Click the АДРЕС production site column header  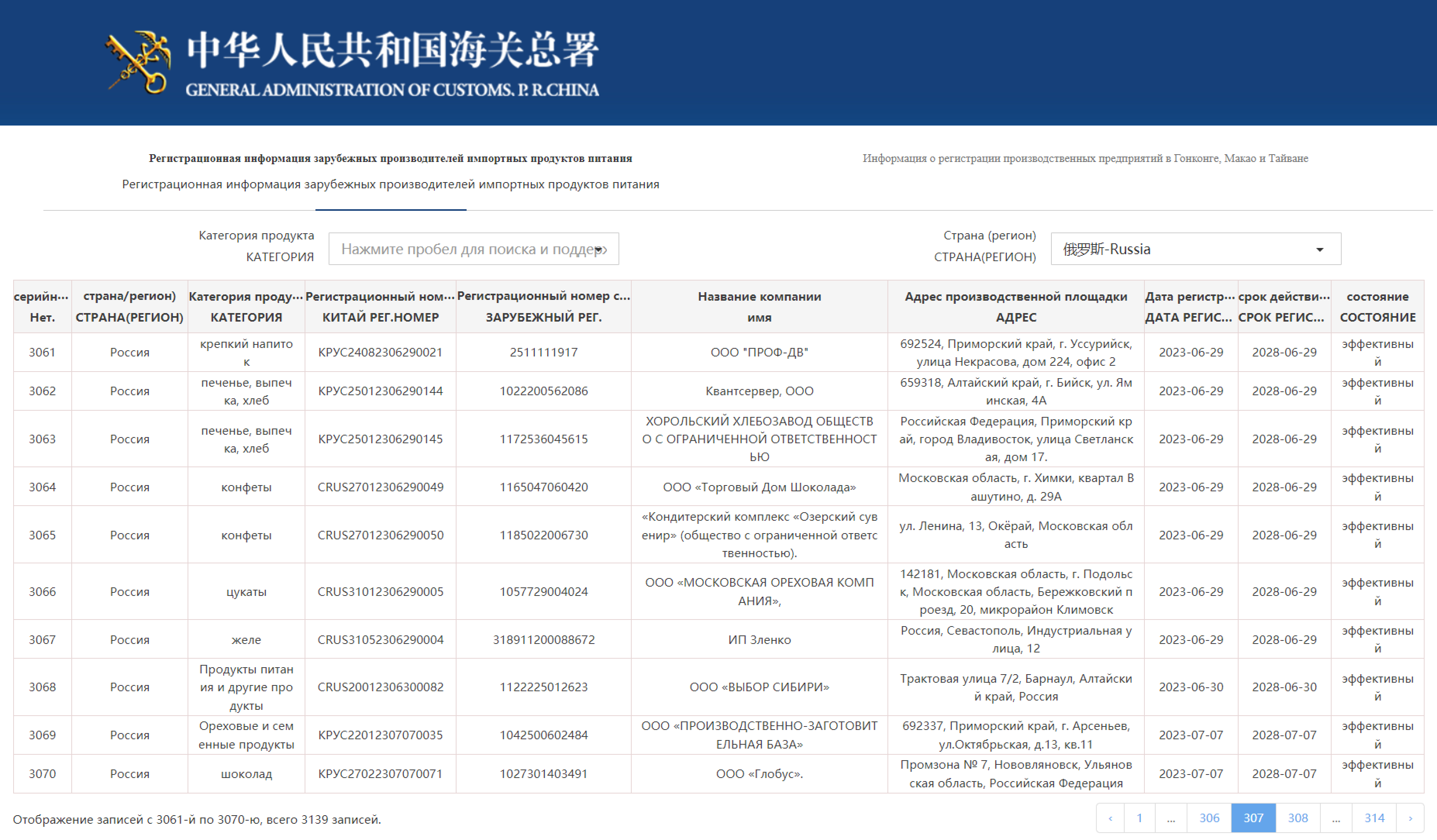click(x=1016, y=307)
